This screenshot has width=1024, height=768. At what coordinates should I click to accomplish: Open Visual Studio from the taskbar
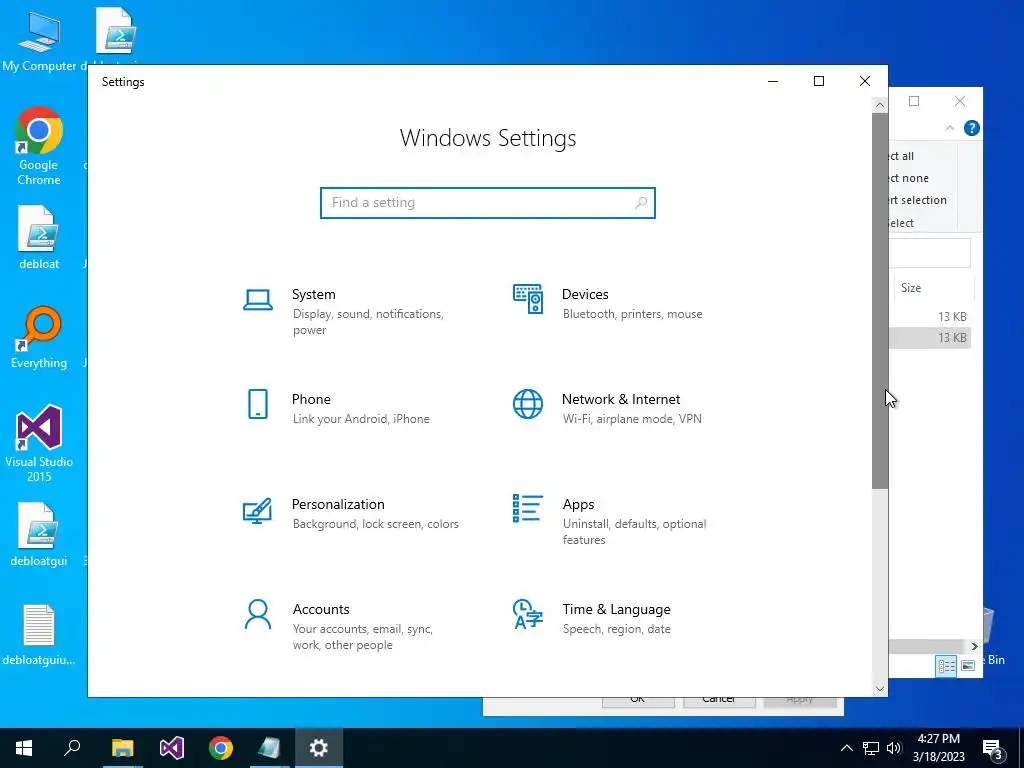[172, 748]
